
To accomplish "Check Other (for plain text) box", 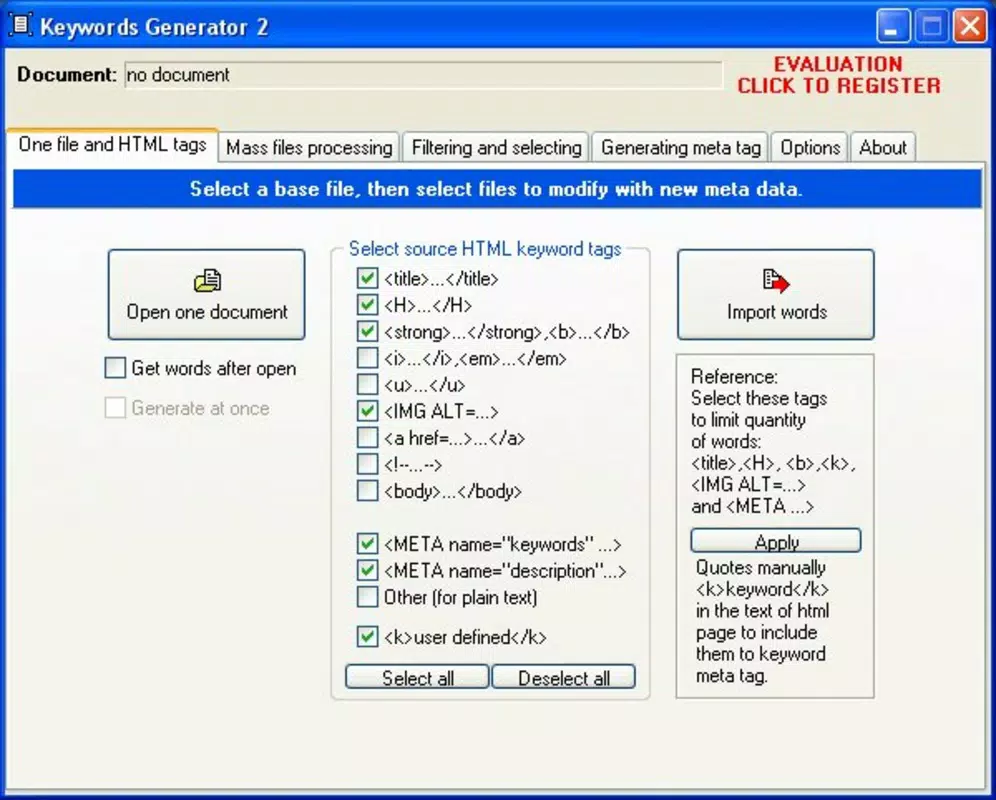I will point(367,597).
